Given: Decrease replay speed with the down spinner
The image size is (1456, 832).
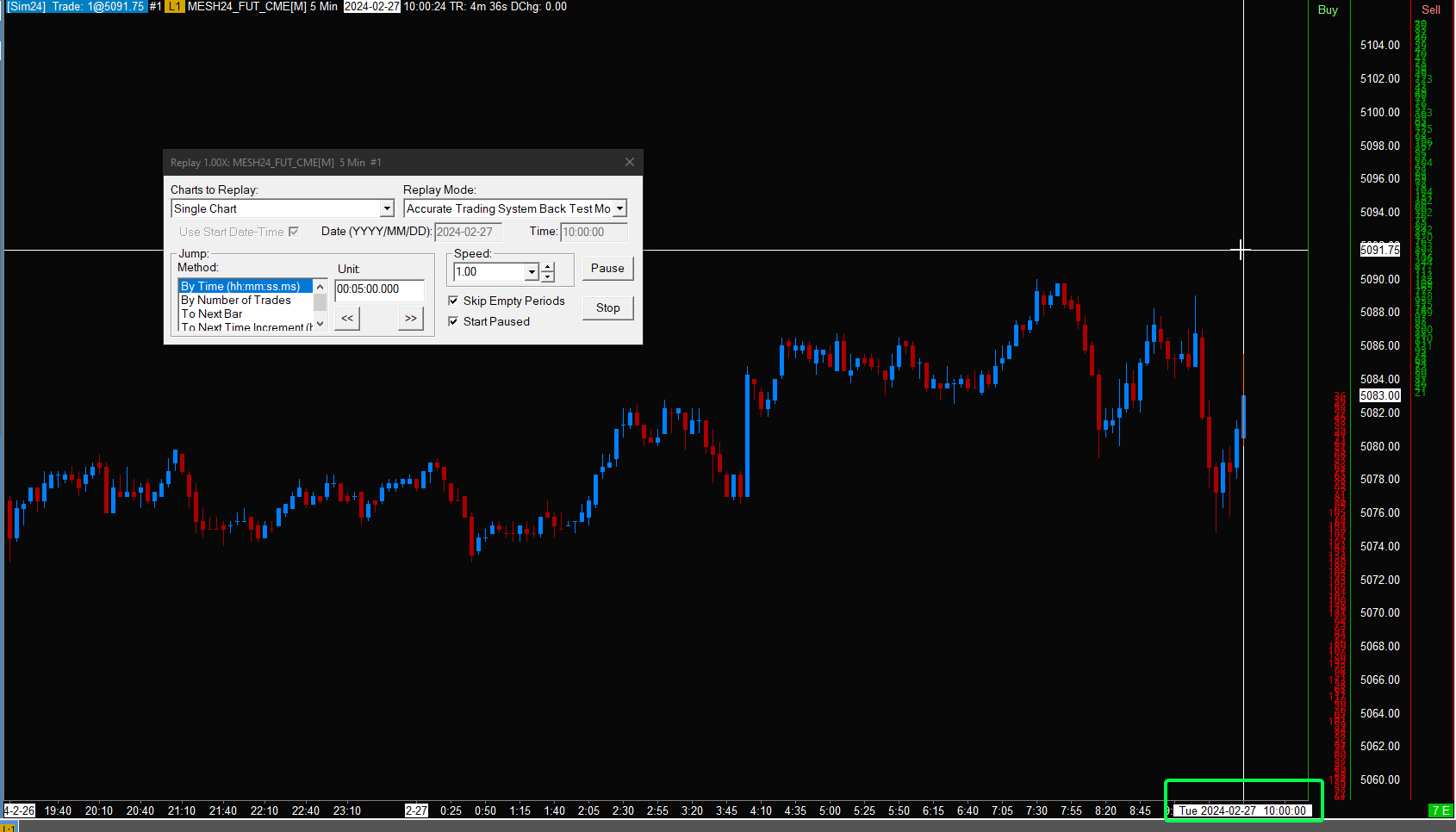Looking at the screenshot, I should click(x=548, y=277).
